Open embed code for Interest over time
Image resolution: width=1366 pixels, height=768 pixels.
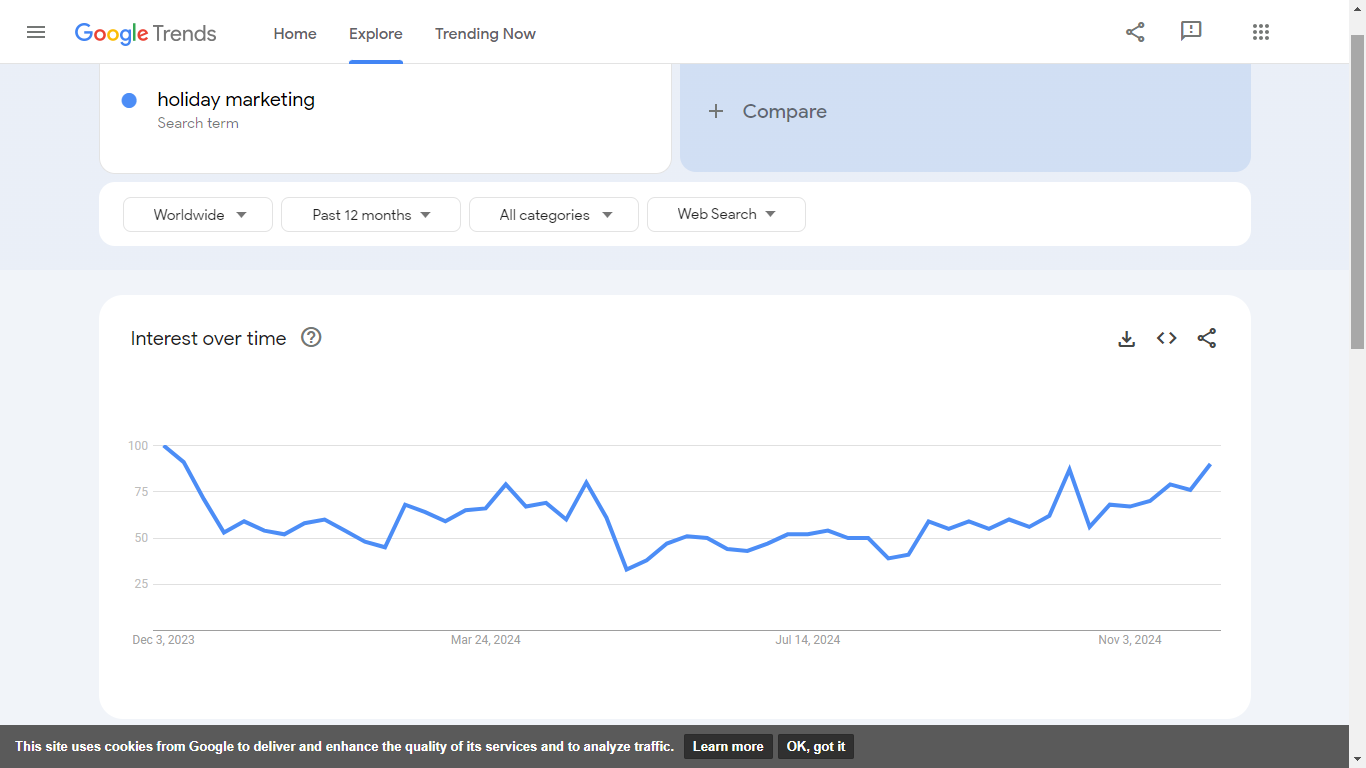(x=1167, y=338)
